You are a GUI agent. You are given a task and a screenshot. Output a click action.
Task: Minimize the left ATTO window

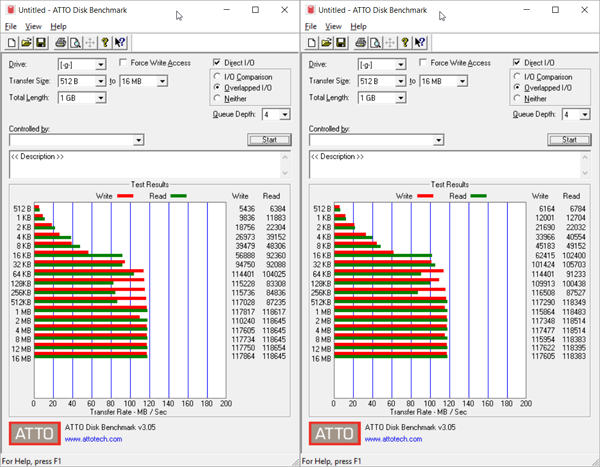[227, 10]
